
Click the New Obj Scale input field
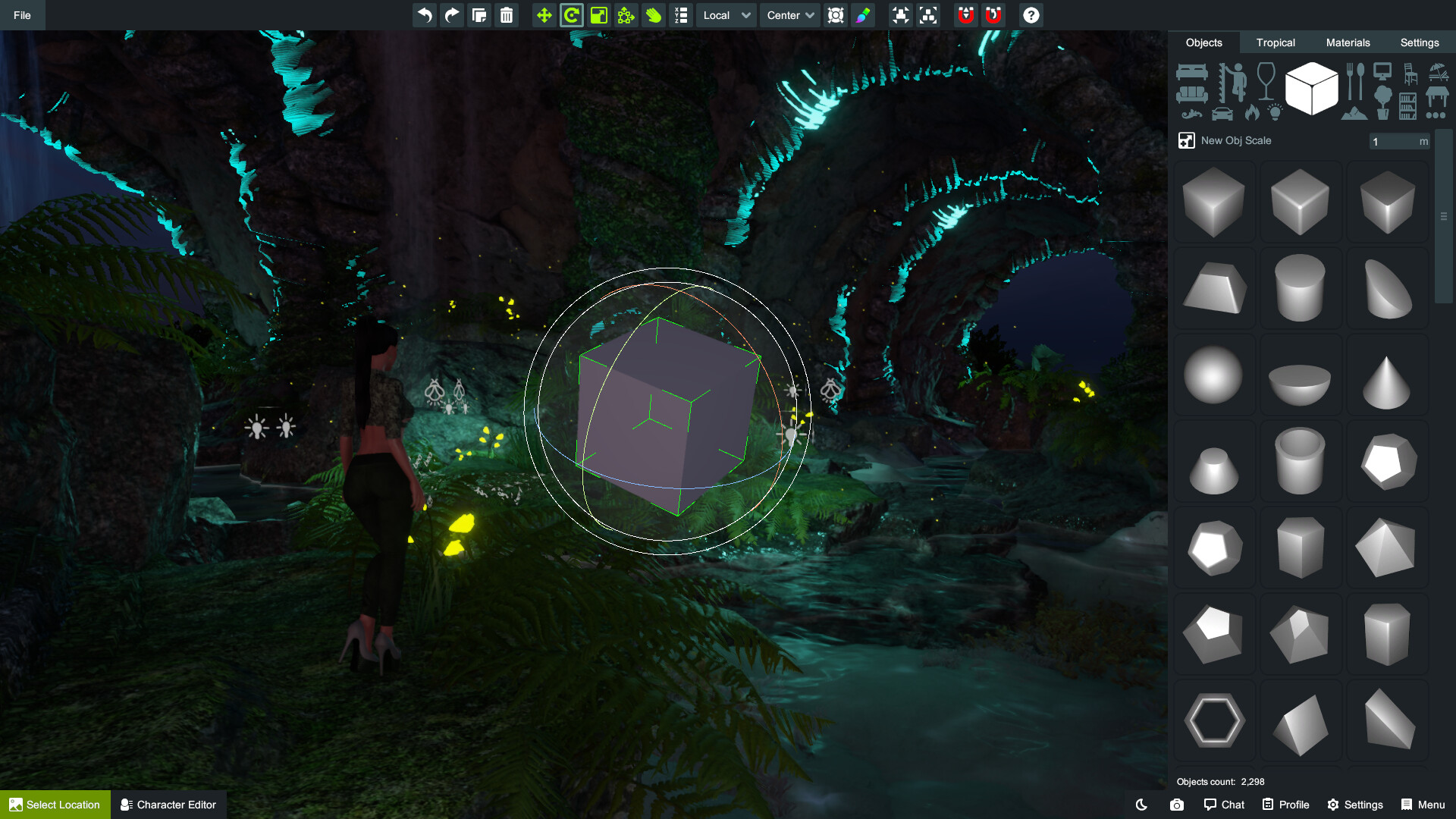coord(1392,141)
